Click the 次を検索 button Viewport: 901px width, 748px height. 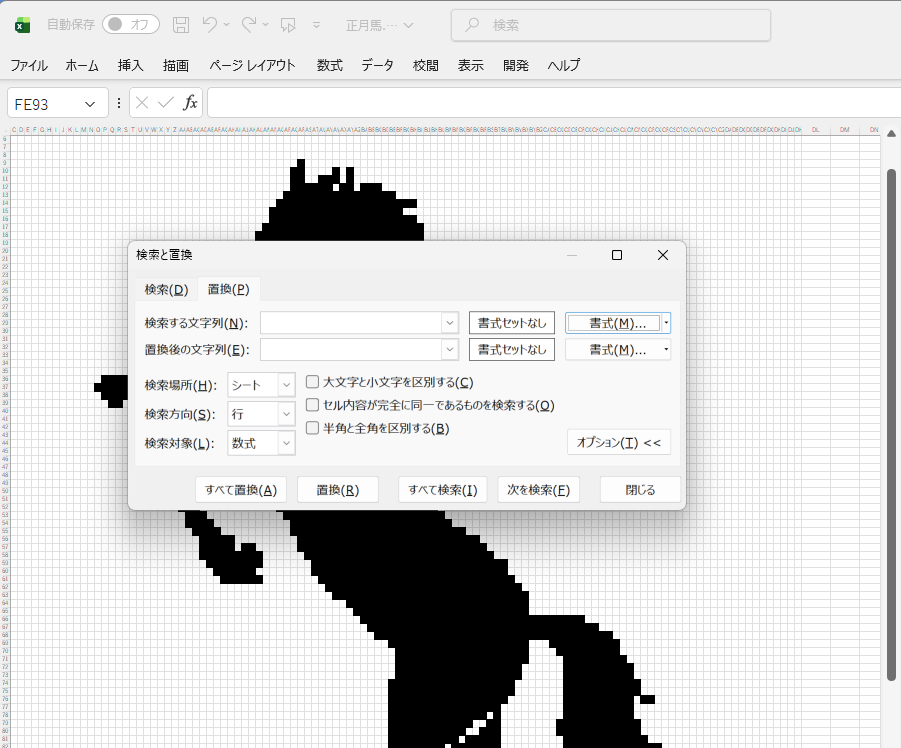[x=539, y=490]
